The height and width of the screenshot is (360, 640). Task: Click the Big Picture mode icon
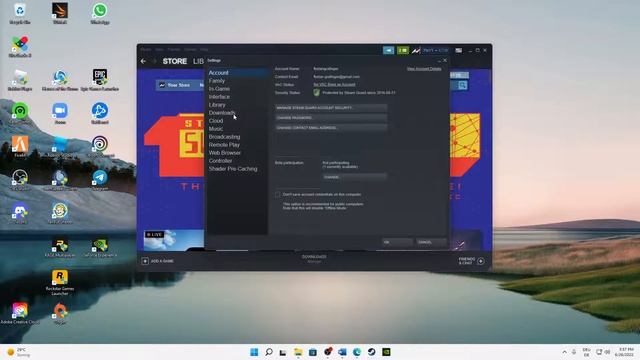pos(459,50)
